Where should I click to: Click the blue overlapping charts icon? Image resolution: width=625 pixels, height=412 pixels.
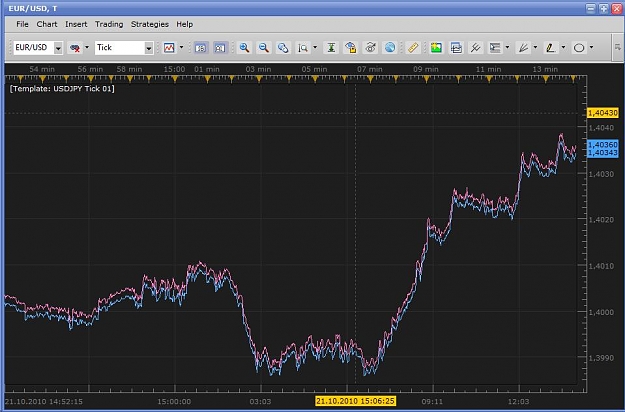456,48
